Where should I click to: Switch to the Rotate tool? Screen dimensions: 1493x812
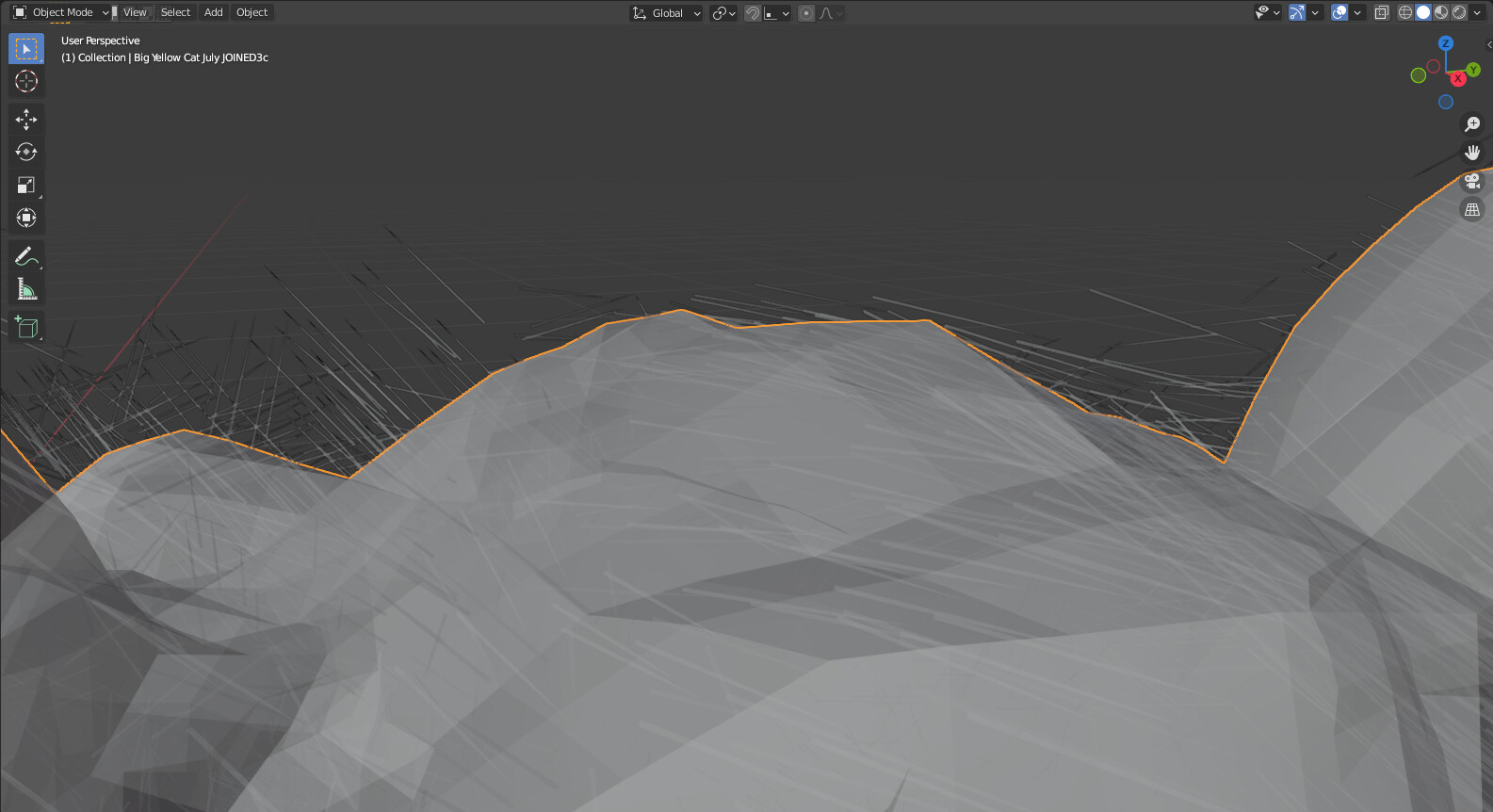(x=26, y=152)
